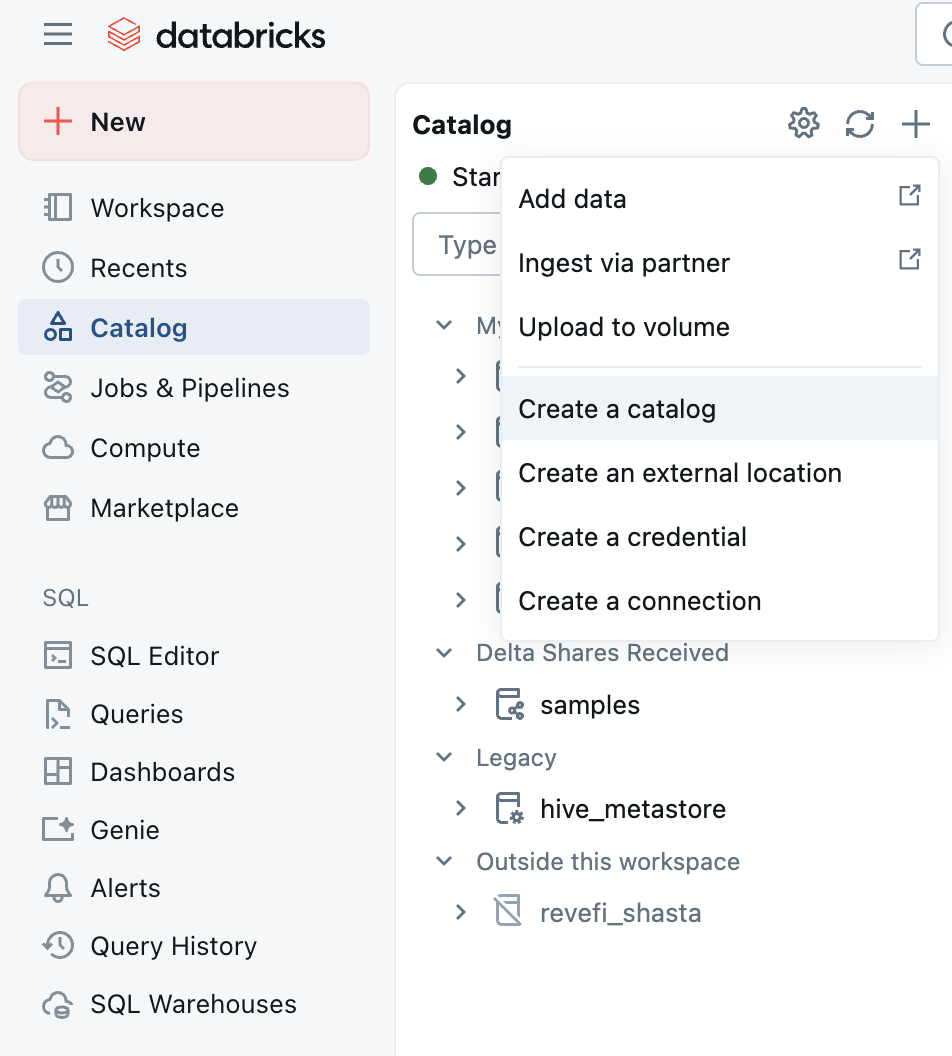Click the Catalog settings gear icon
This screenshot has height=1056, width=952.
click(803, 124)
